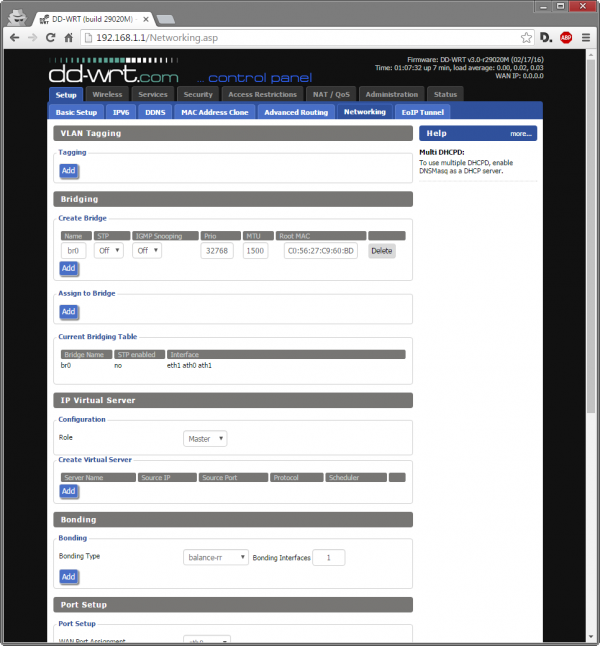
Task: Delete the br0 bridge entry
Action: coord(381,251)
